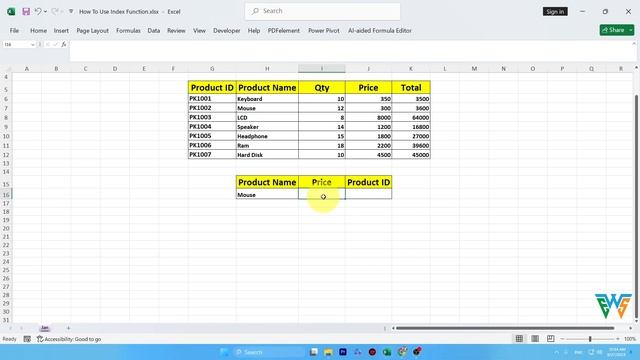This screenshot has height=360, width=640.
Task: Click the green Share button
Action: tap(613, 30)
